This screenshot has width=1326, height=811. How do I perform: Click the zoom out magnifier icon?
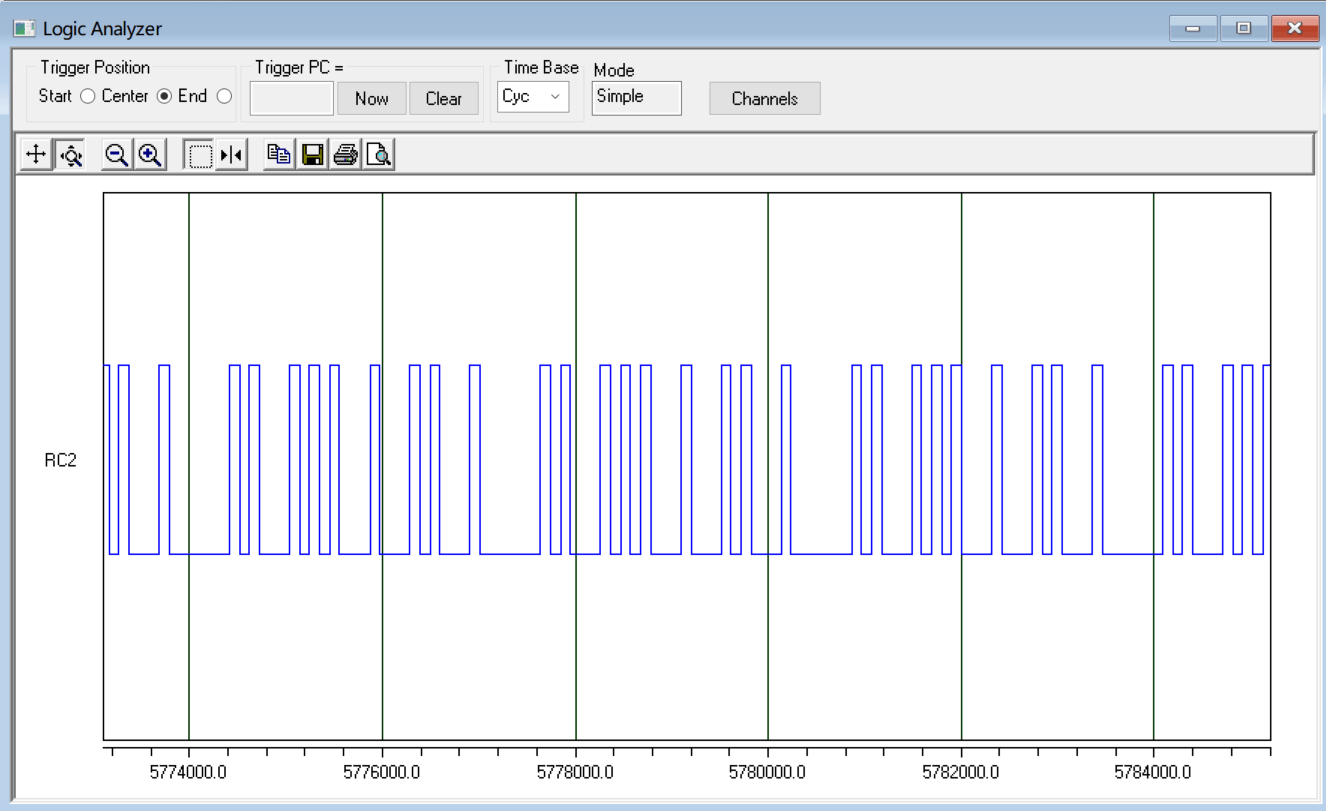point(117,155)
